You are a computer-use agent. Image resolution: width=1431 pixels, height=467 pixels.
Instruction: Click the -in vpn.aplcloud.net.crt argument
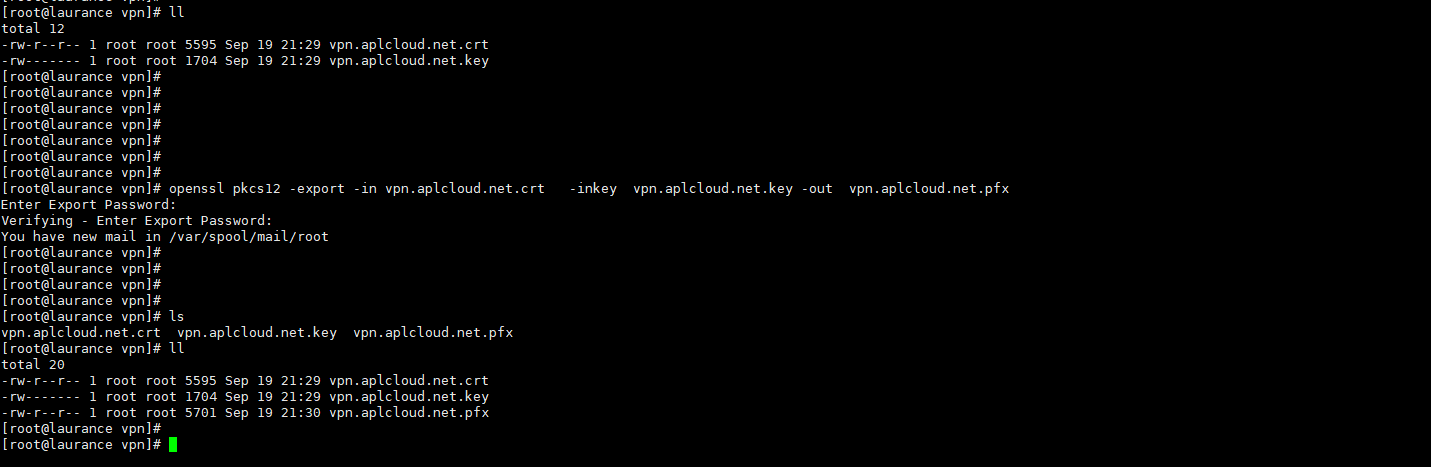point(449,189)
